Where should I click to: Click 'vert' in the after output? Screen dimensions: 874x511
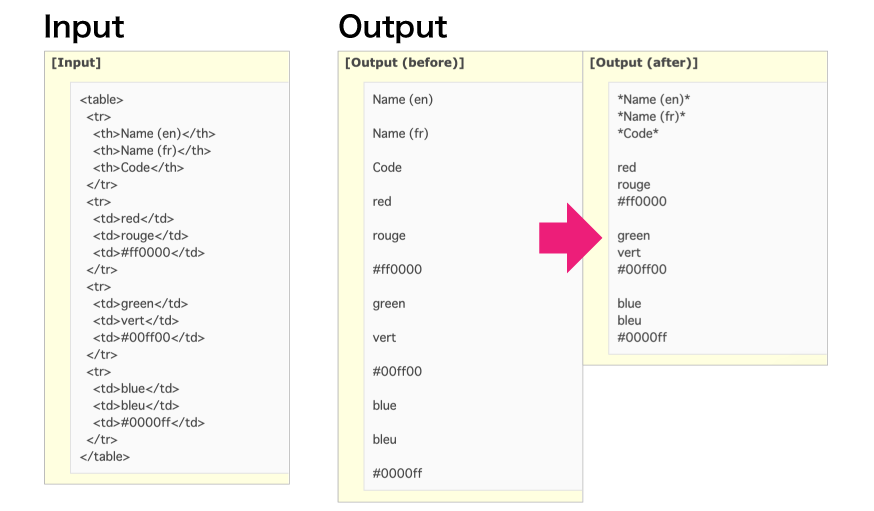(x=629, y=253)
